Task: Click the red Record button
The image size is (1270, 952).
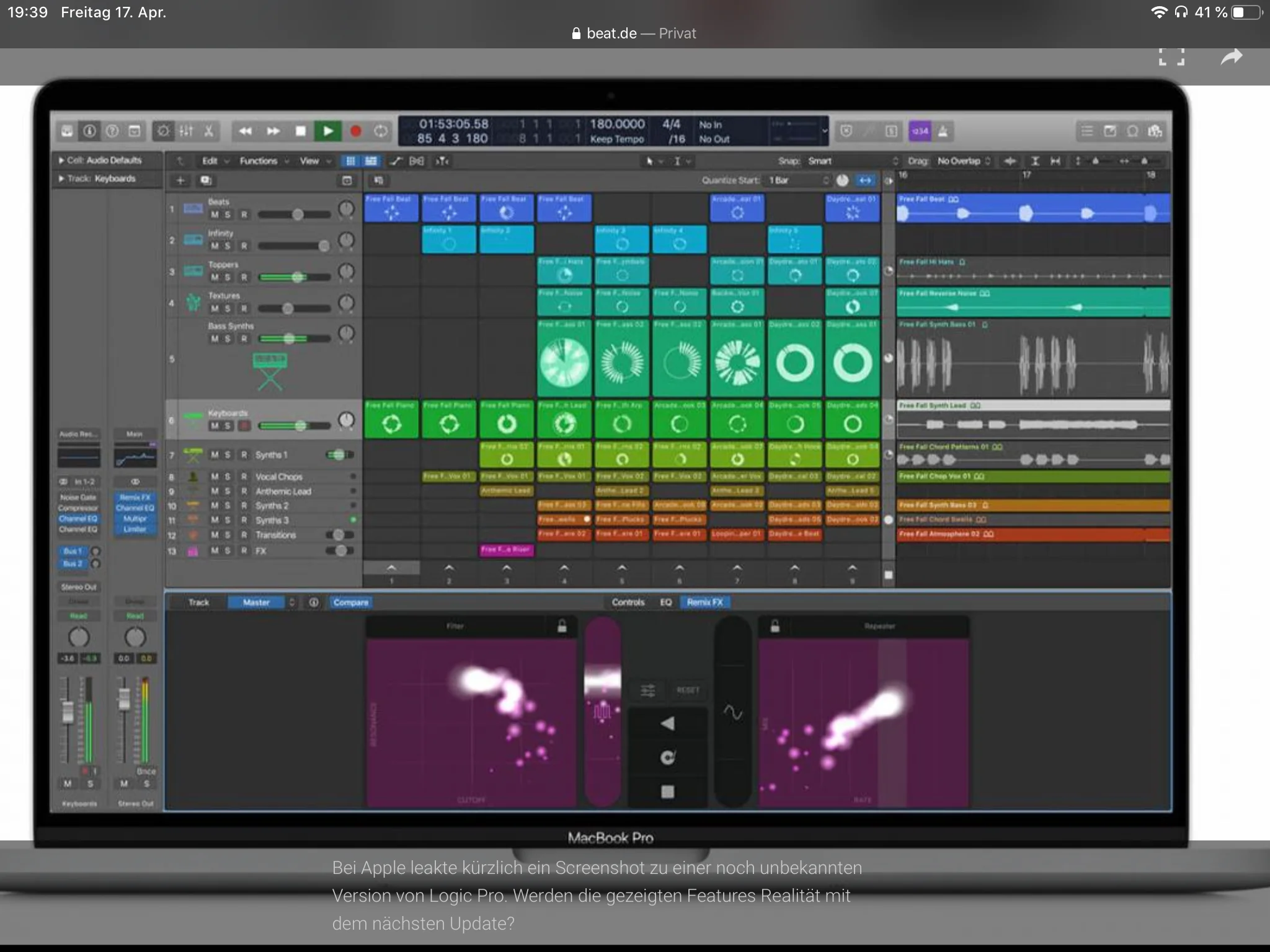Action: point(356,131)
